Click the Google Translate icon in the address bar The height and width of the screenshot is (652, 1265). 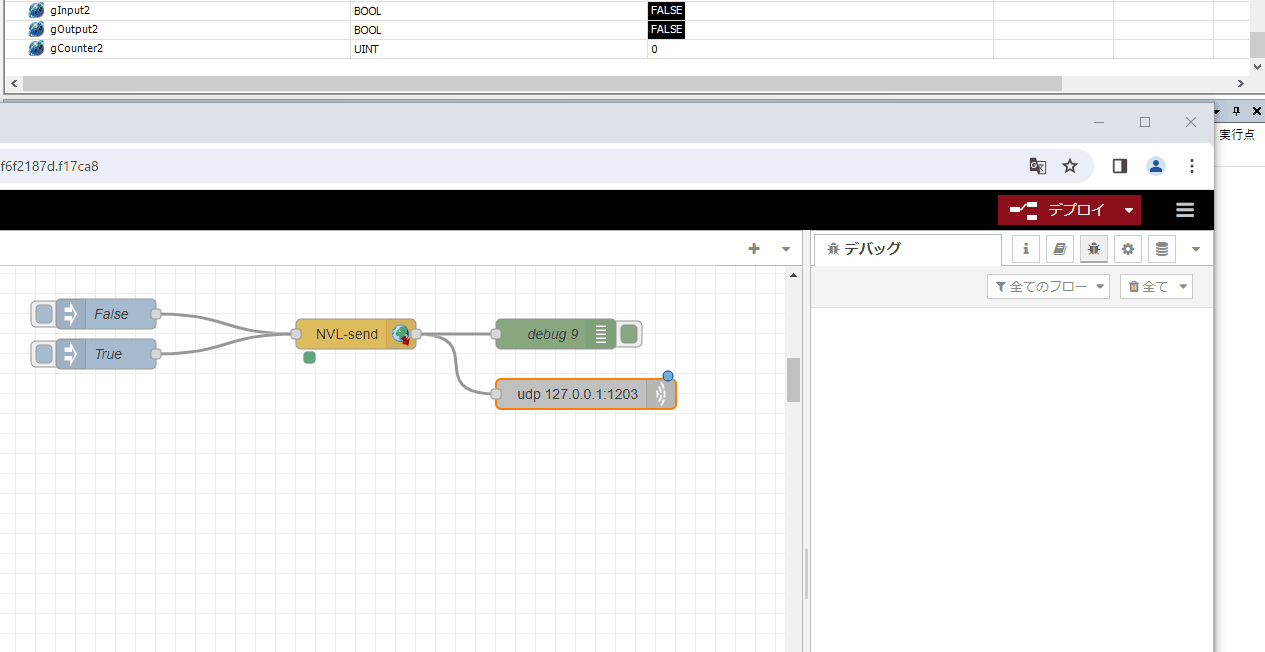click(1037, 166)
